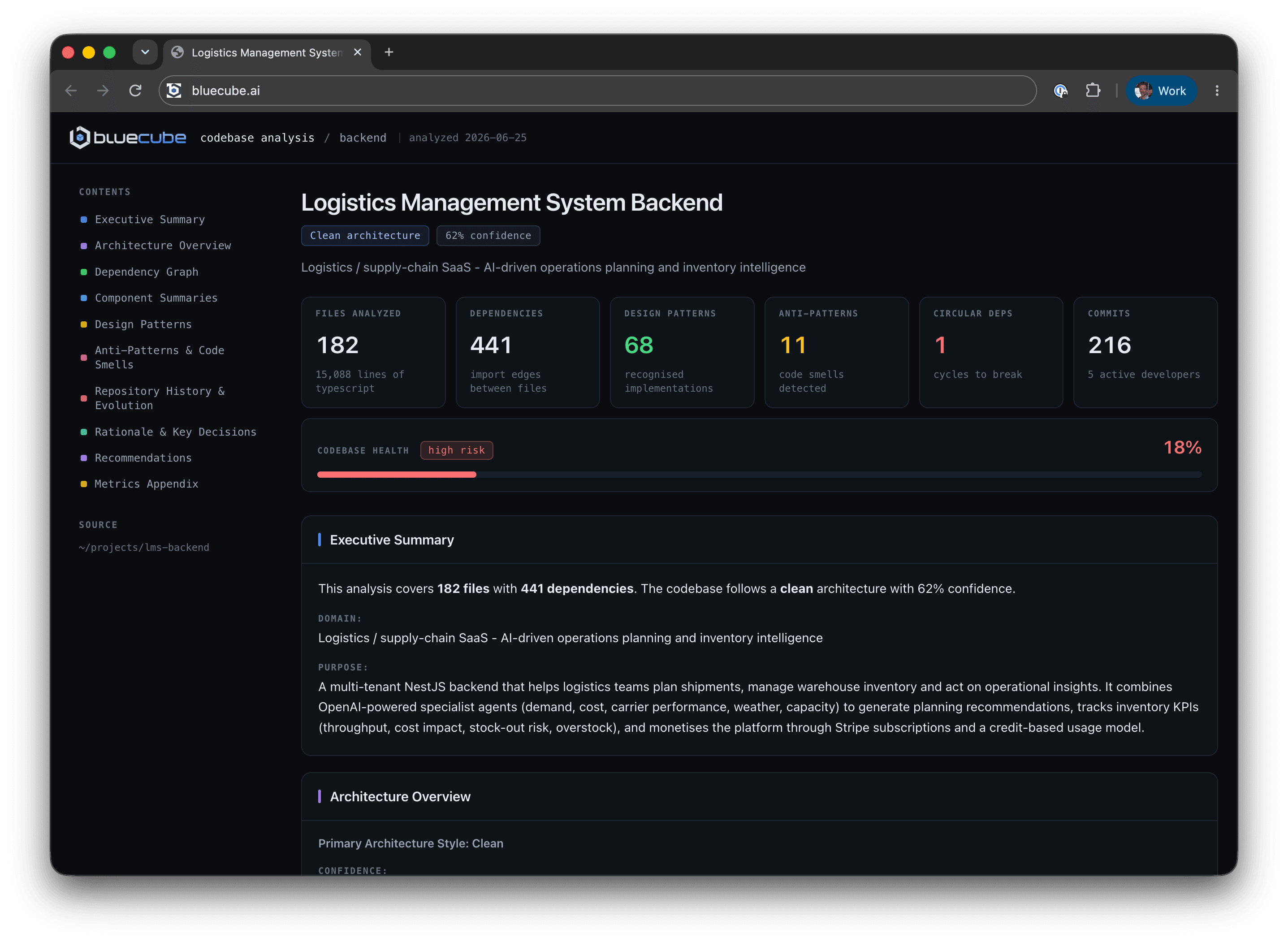Click the browser forward arrow
The height and width of the screenshot is (942, 1288).
[x=103, y=91]
